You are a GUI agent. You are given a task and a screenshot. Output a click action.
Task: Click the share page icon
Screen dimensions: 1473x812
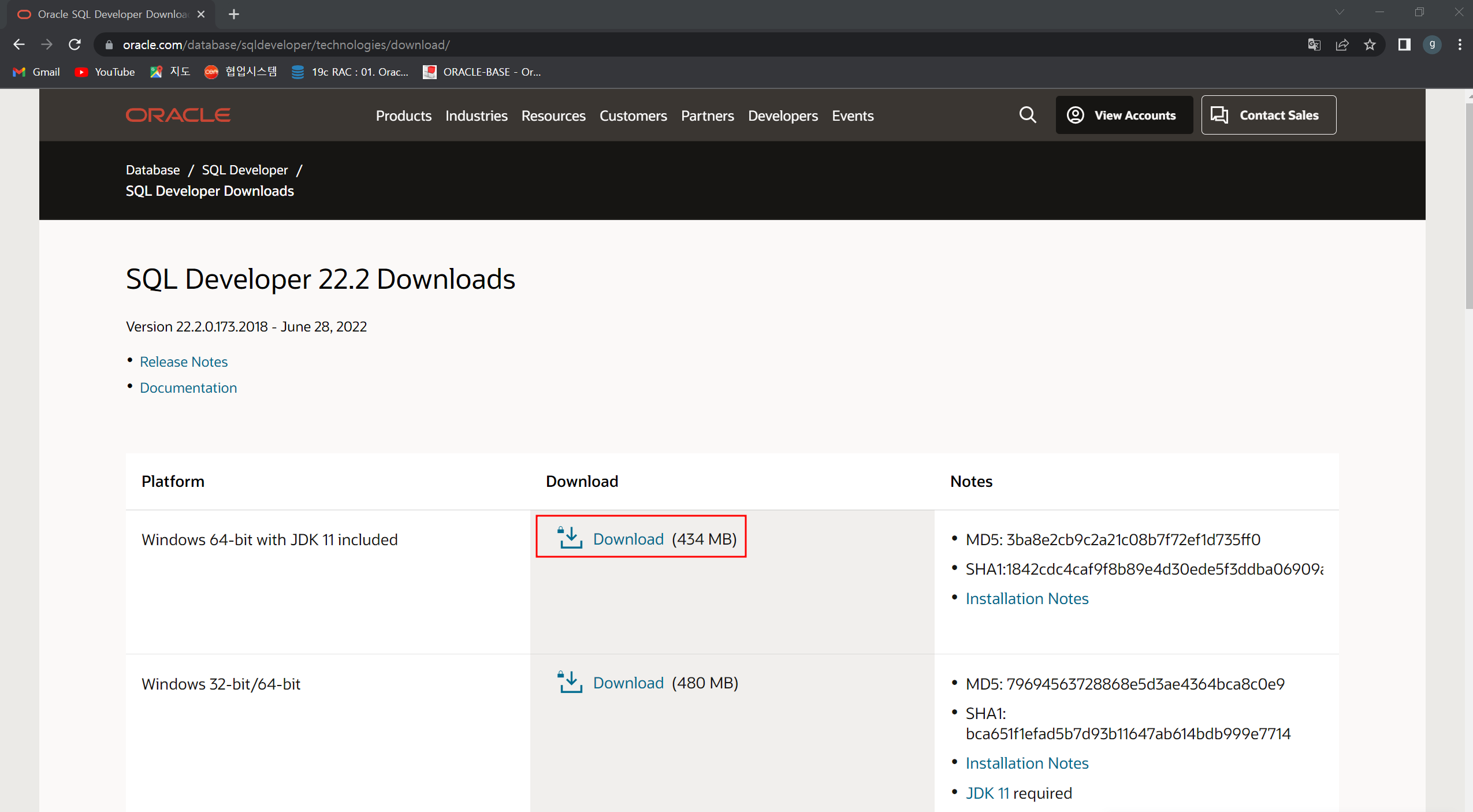point(1342,45)
